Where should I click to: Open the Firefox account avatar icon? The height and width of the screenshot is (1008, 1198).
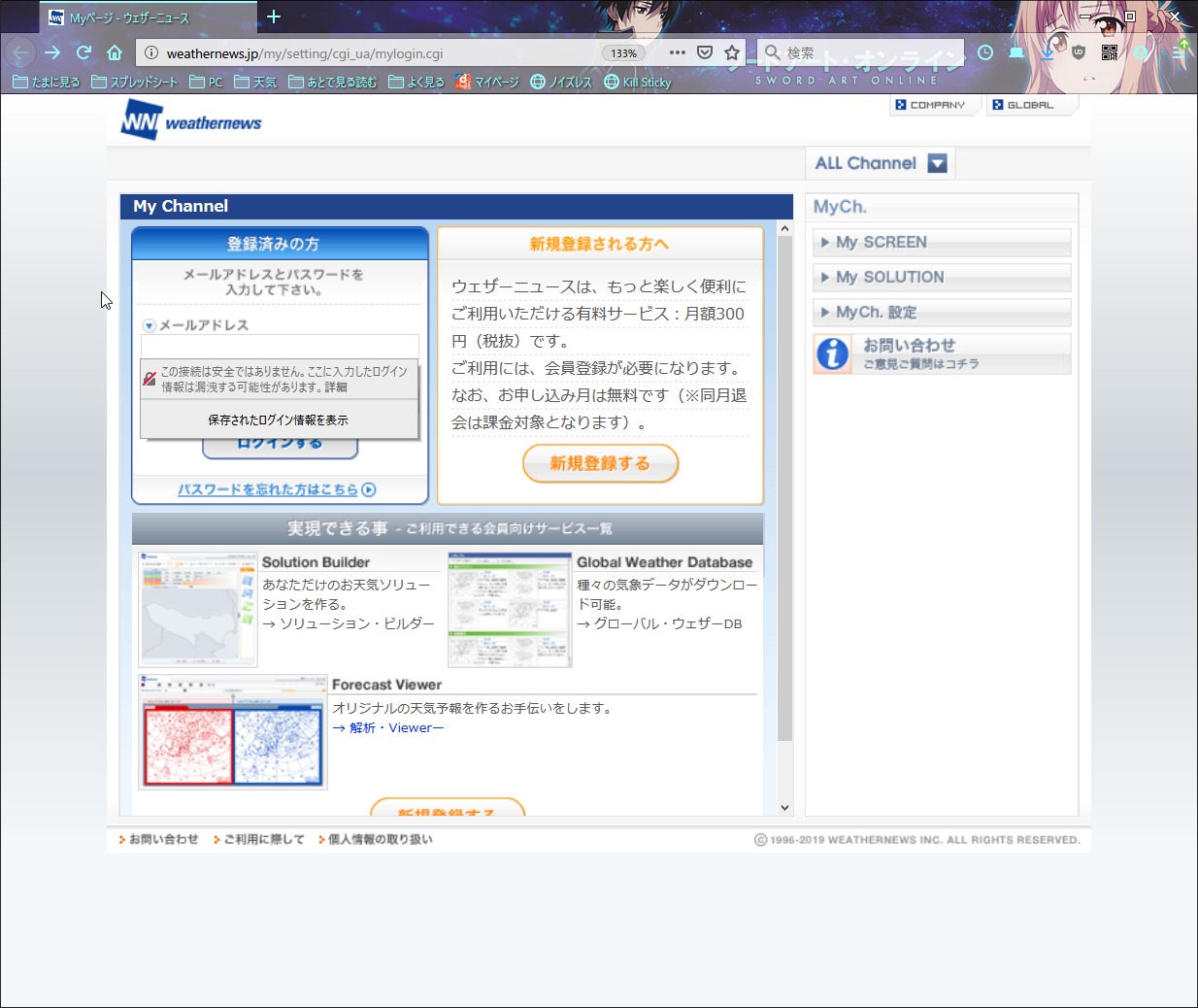[x=1142, y=52]
